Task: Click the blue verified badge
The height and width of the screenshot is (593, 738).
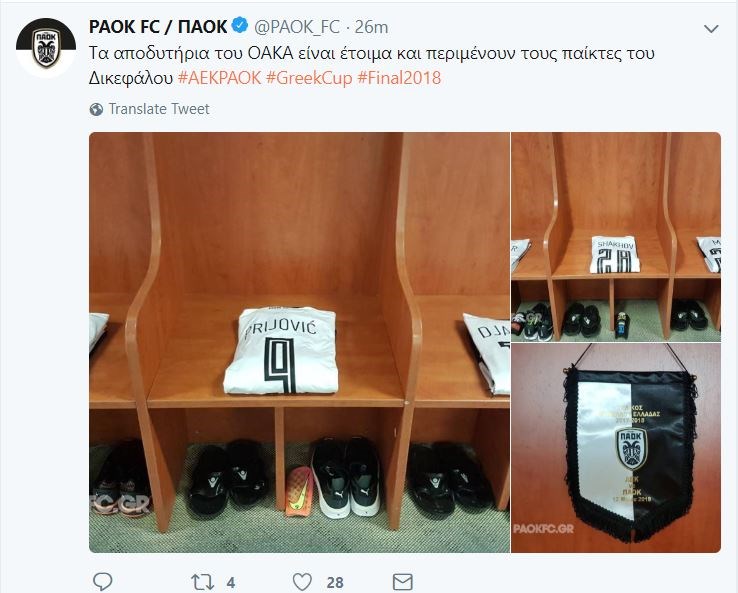Action: pos(240,25)
